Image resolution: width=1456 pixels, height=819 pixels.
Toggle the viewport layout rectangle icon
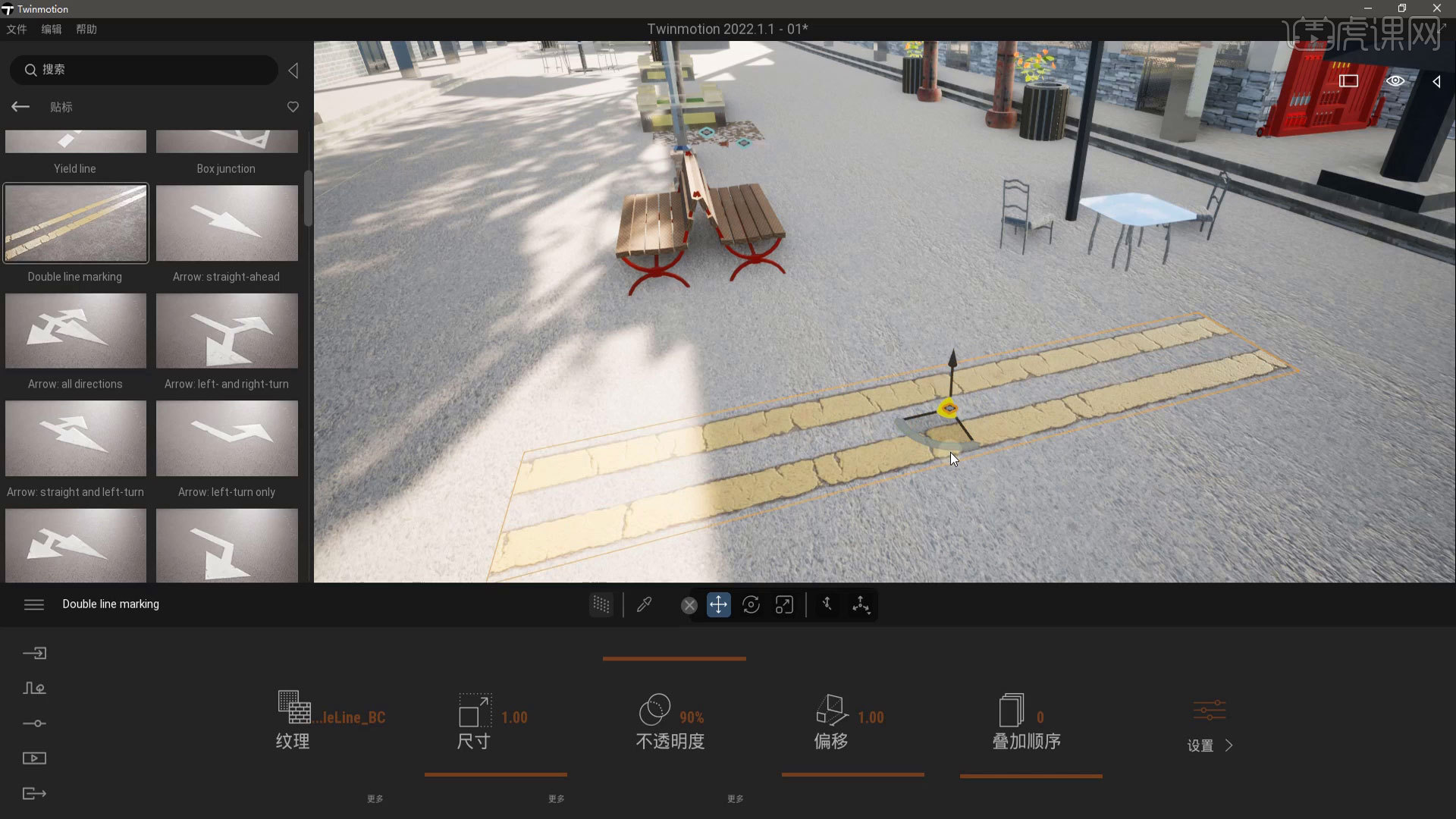tap(1348, 81)
